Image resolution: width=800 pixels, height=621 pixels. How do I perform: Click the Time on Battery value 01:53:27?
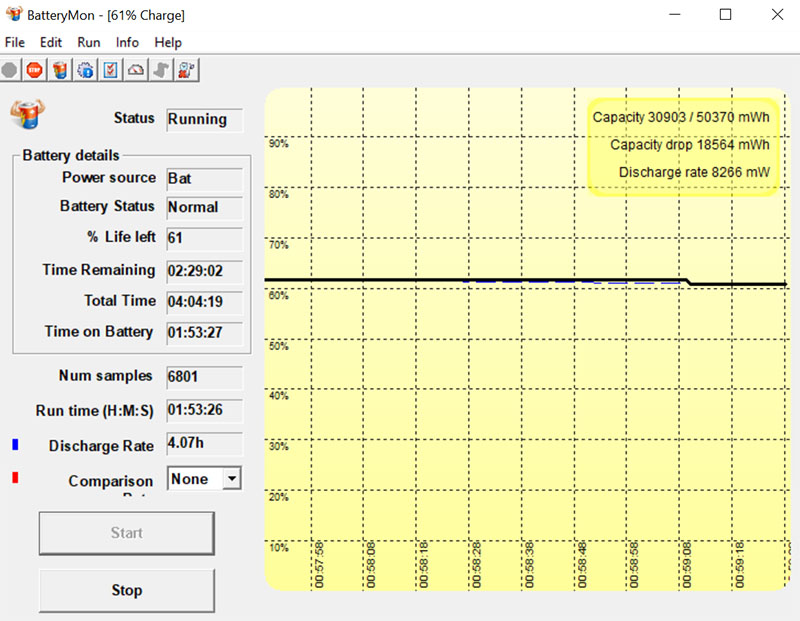[x=205, y=333]
